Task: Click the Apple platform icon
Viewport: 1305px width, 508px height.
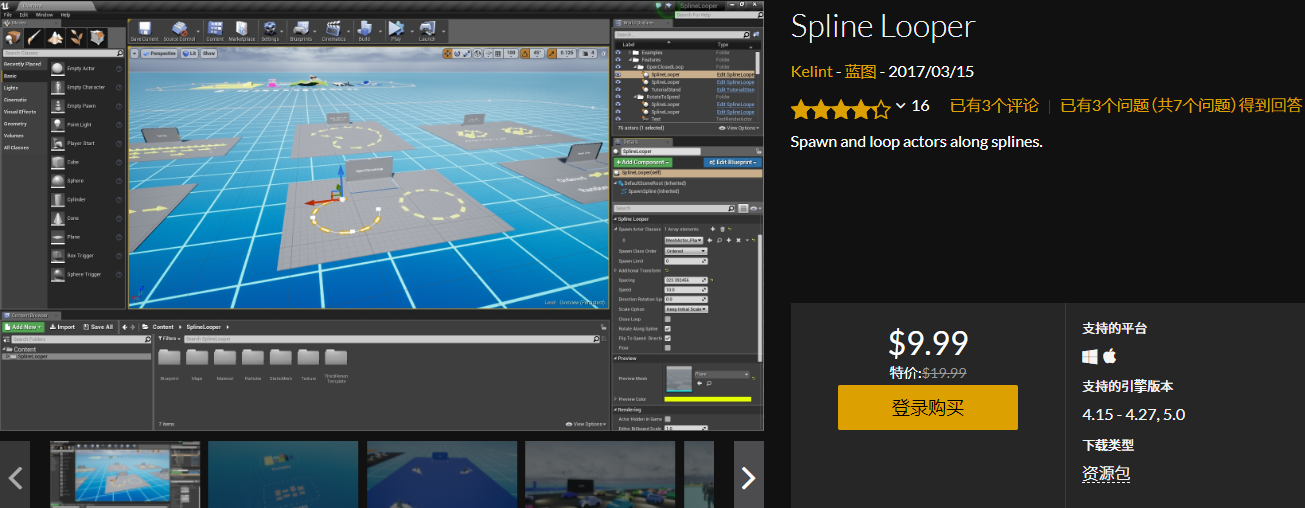Action: [1109, 356]
